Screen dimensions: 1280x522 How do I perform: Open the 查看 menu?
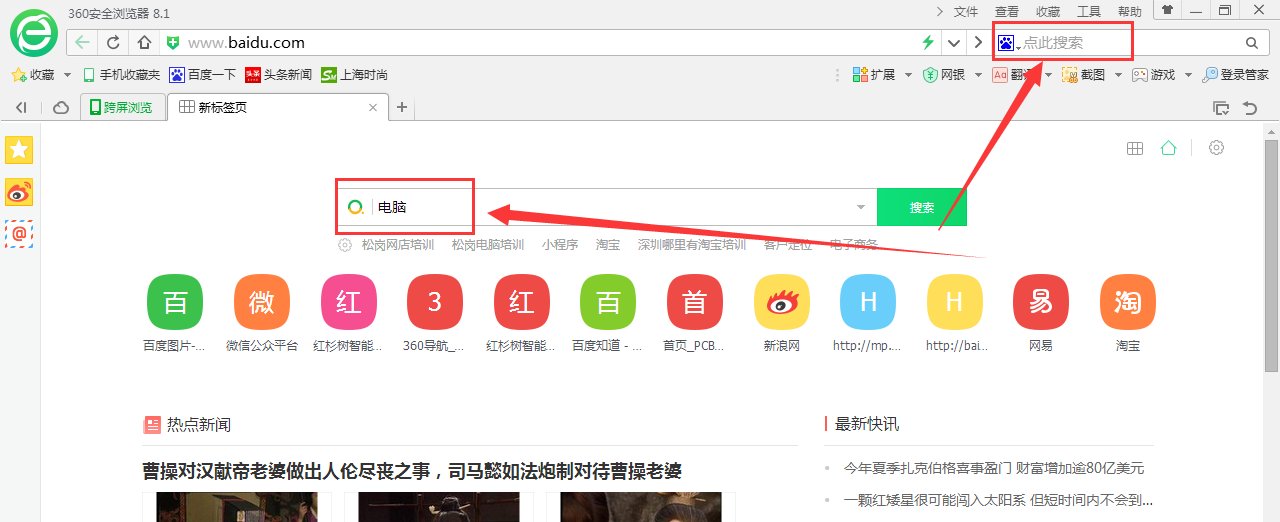(1007, 12)
